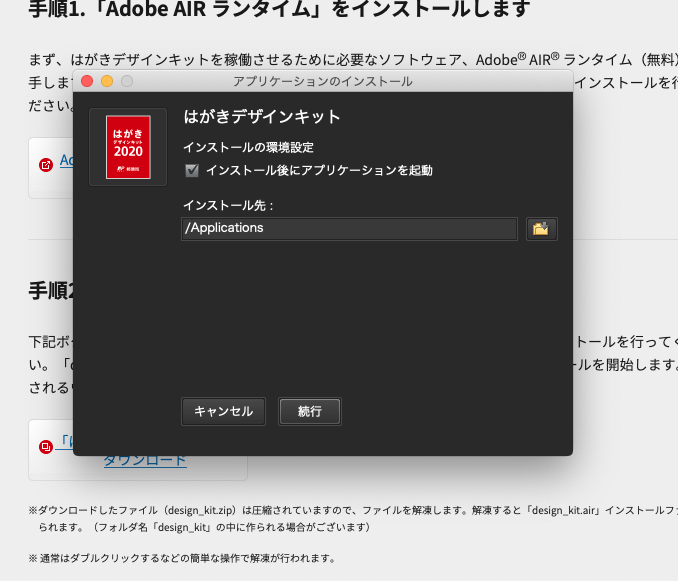The height and width of the screenshot is (581, 678).
Task: Click the インストールの環境設定 label
Action: click(249, 147)
